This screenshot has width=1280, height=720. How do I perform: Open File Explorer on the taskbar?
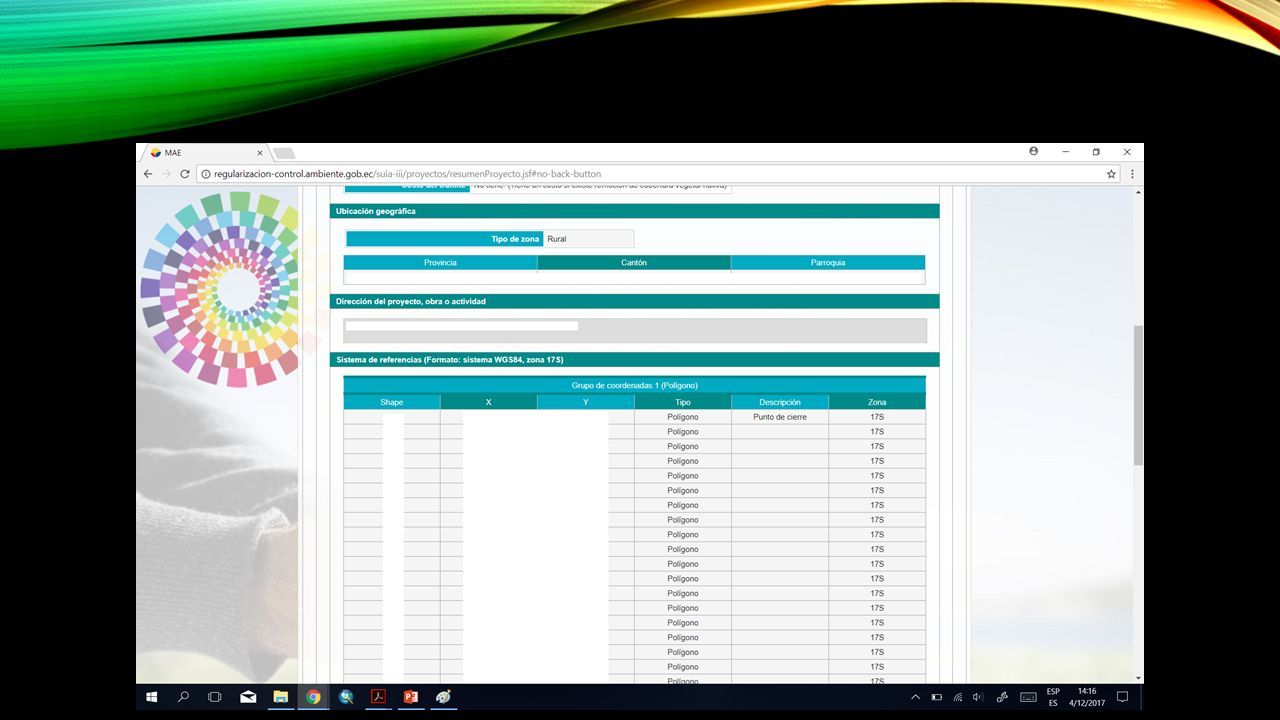click(x=281, y=697)
